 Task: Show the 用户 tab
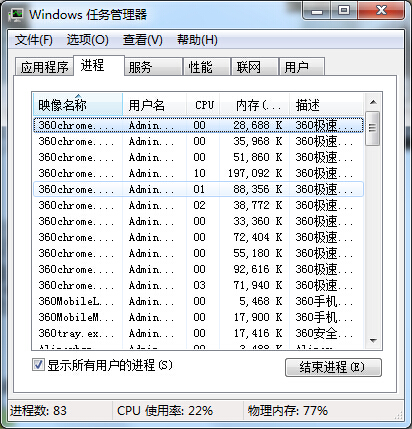tap(302, 67)
